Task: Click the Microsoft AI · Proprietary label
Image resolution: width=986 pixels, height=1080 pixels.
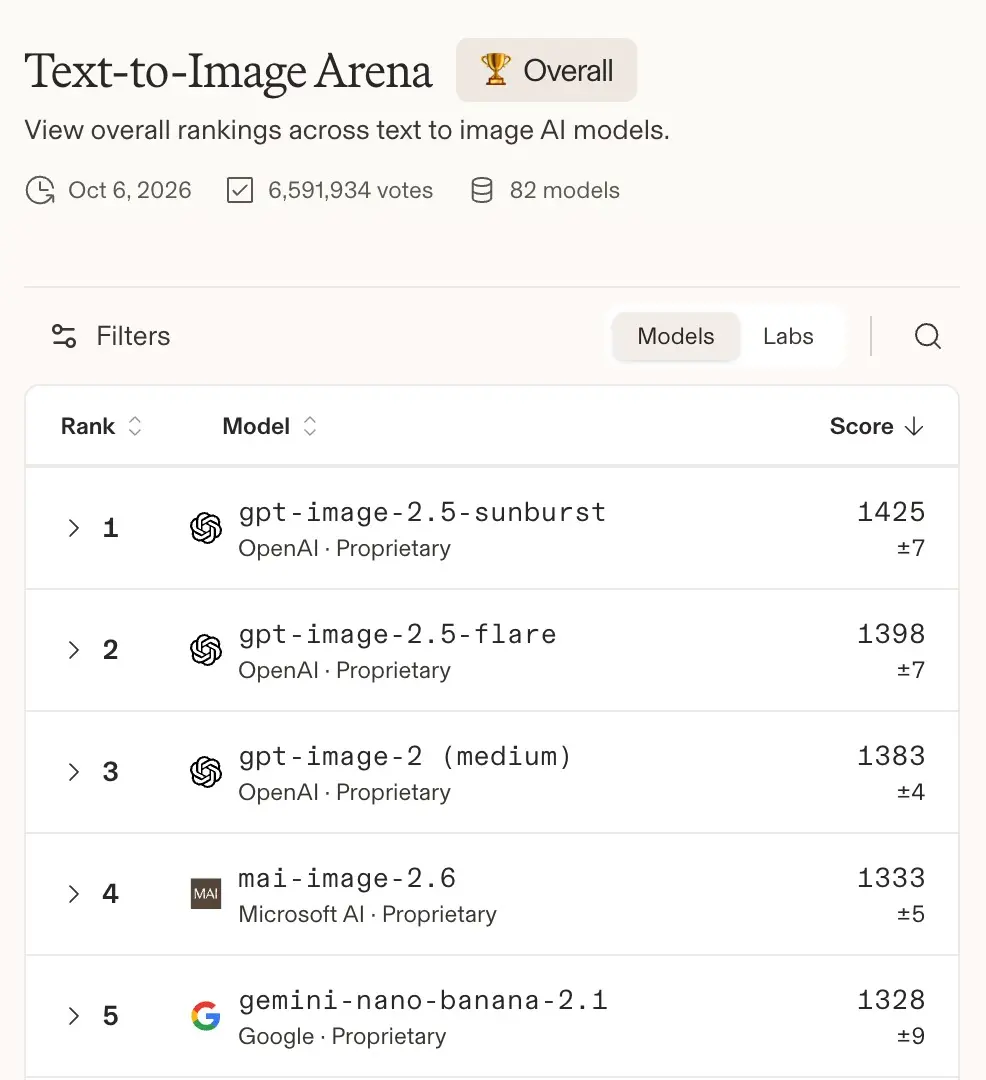Action: pos(368,915)
